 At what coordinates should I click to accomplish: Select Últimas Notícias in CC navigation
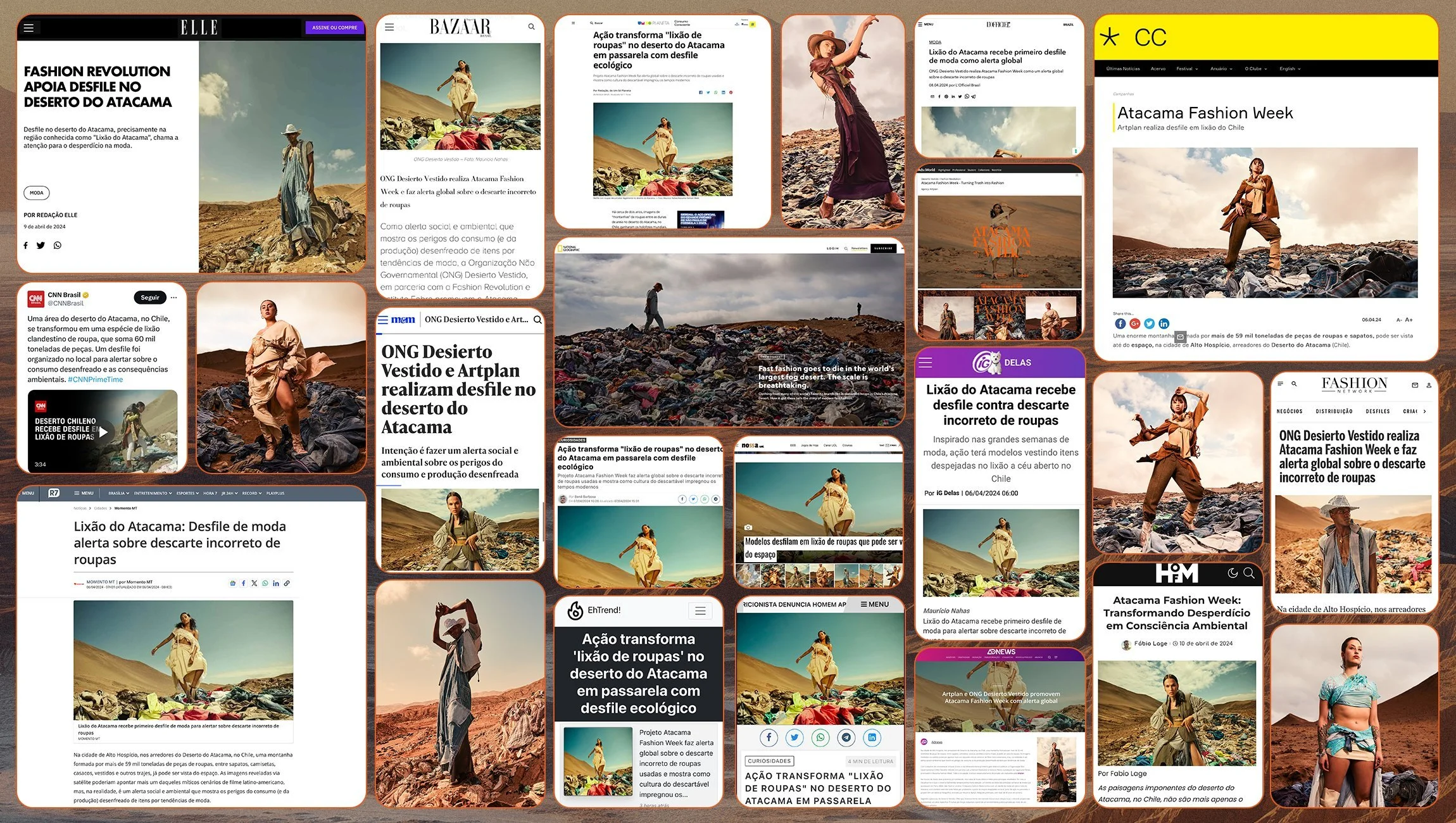click(1123, 68)
